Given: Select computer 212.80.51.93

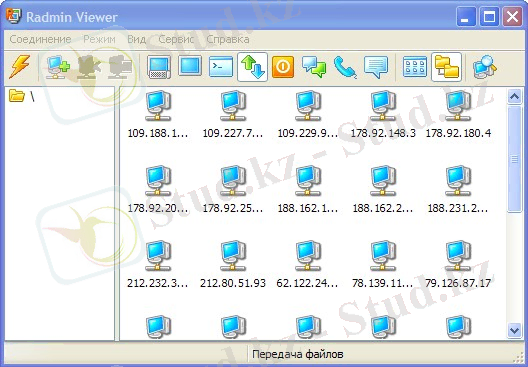Looking at the screenshot, I should pos(232,265).
